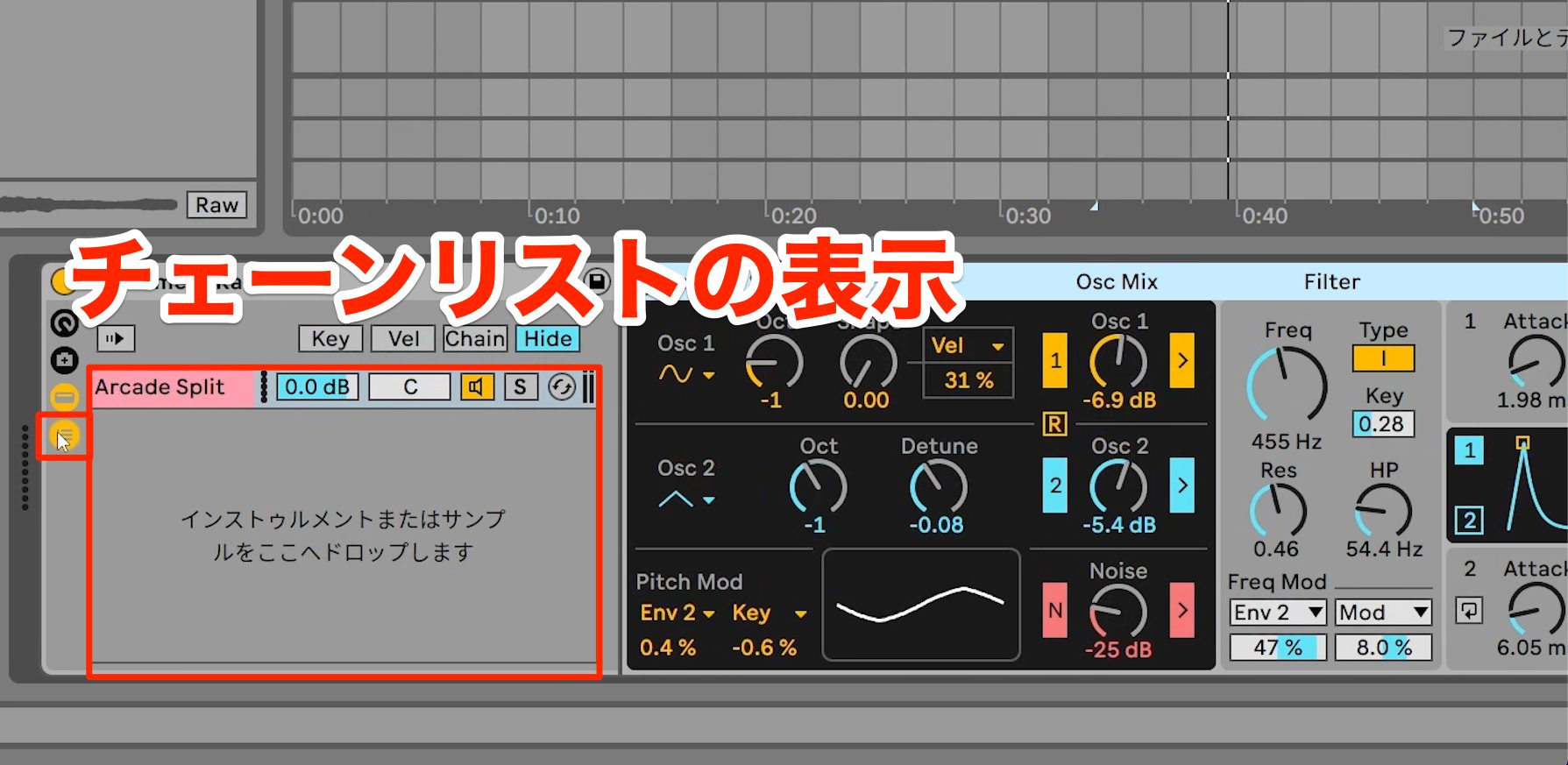Viewport: 1568px width, 765px height.
Task: Click the Arcade Split chain pan C field
Action: tap(409, 386)
